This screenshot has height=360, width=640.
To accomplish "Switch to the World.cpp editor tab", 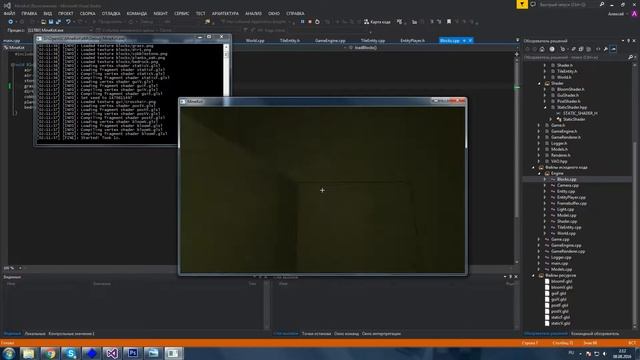I will pyautogui.click(x=255, y=41).
